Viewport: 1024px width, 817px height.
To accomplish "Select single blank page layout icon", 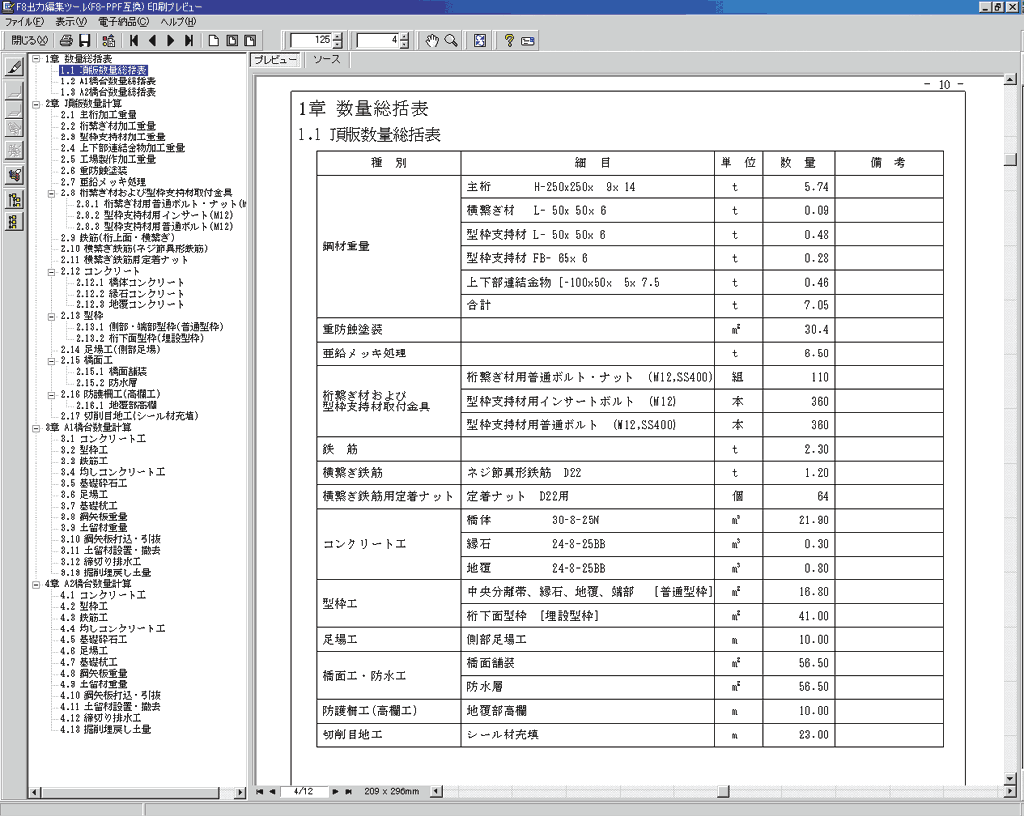I will click(214, 40).
